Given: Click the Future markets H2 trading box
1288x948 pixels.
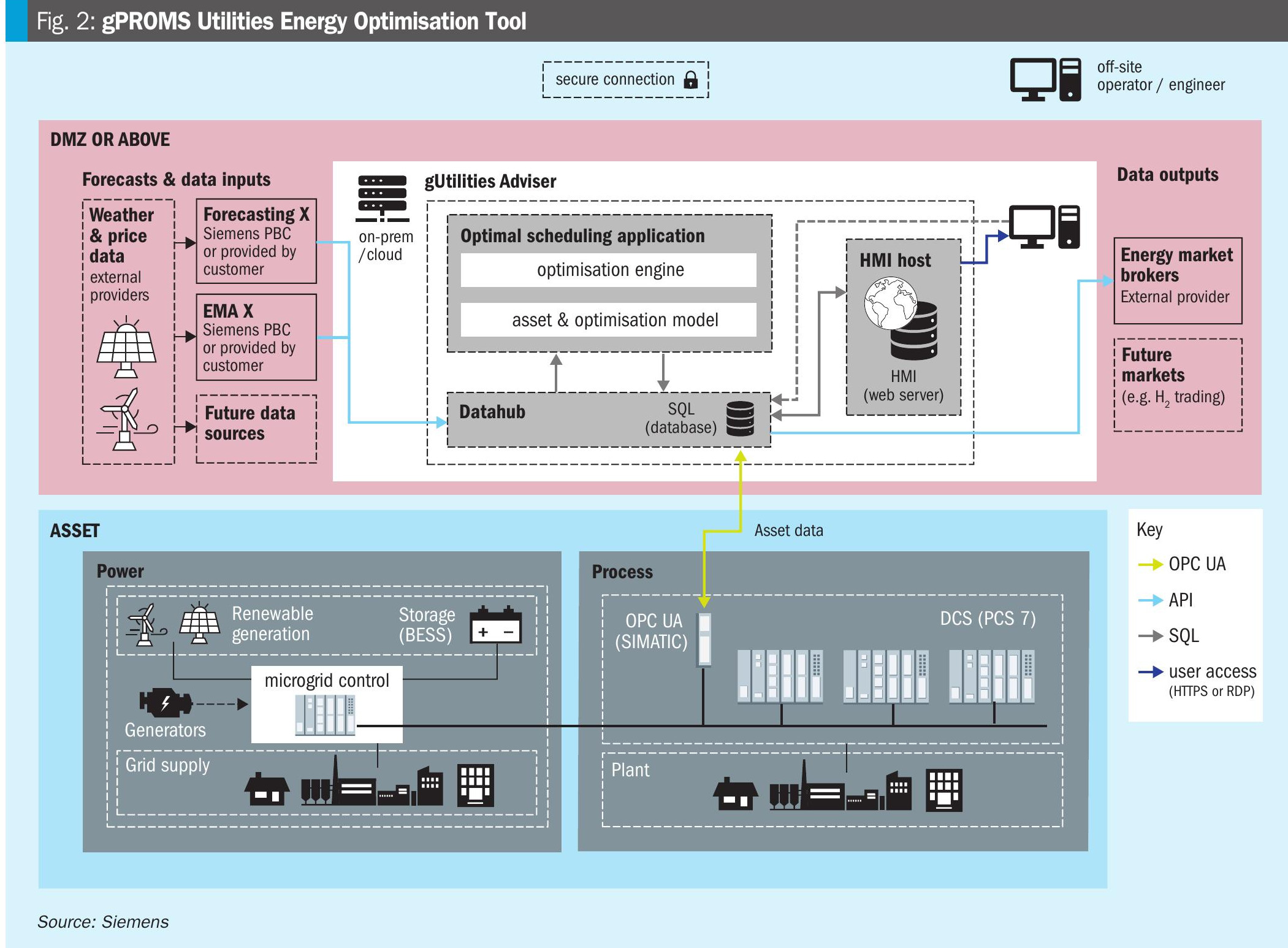Looking at the screenshot, I should click(1177, 384).
